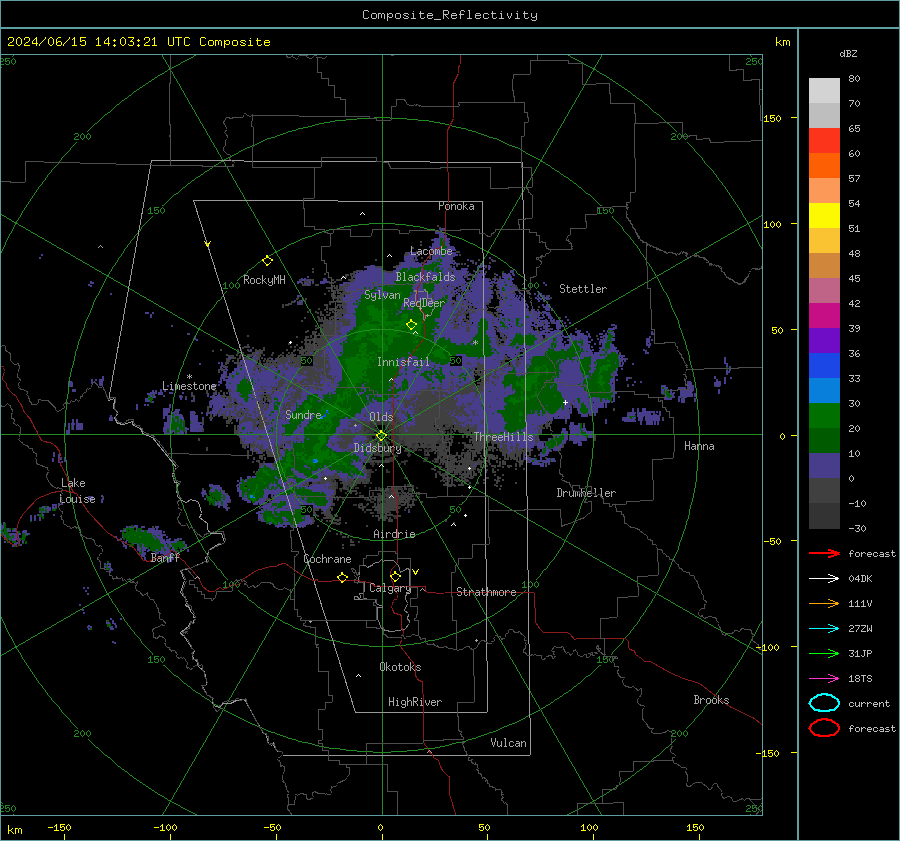Click the red forecast arrow in legend
Image resolution: width=900 pixels, height=841 pixels.
coord(824,553)
